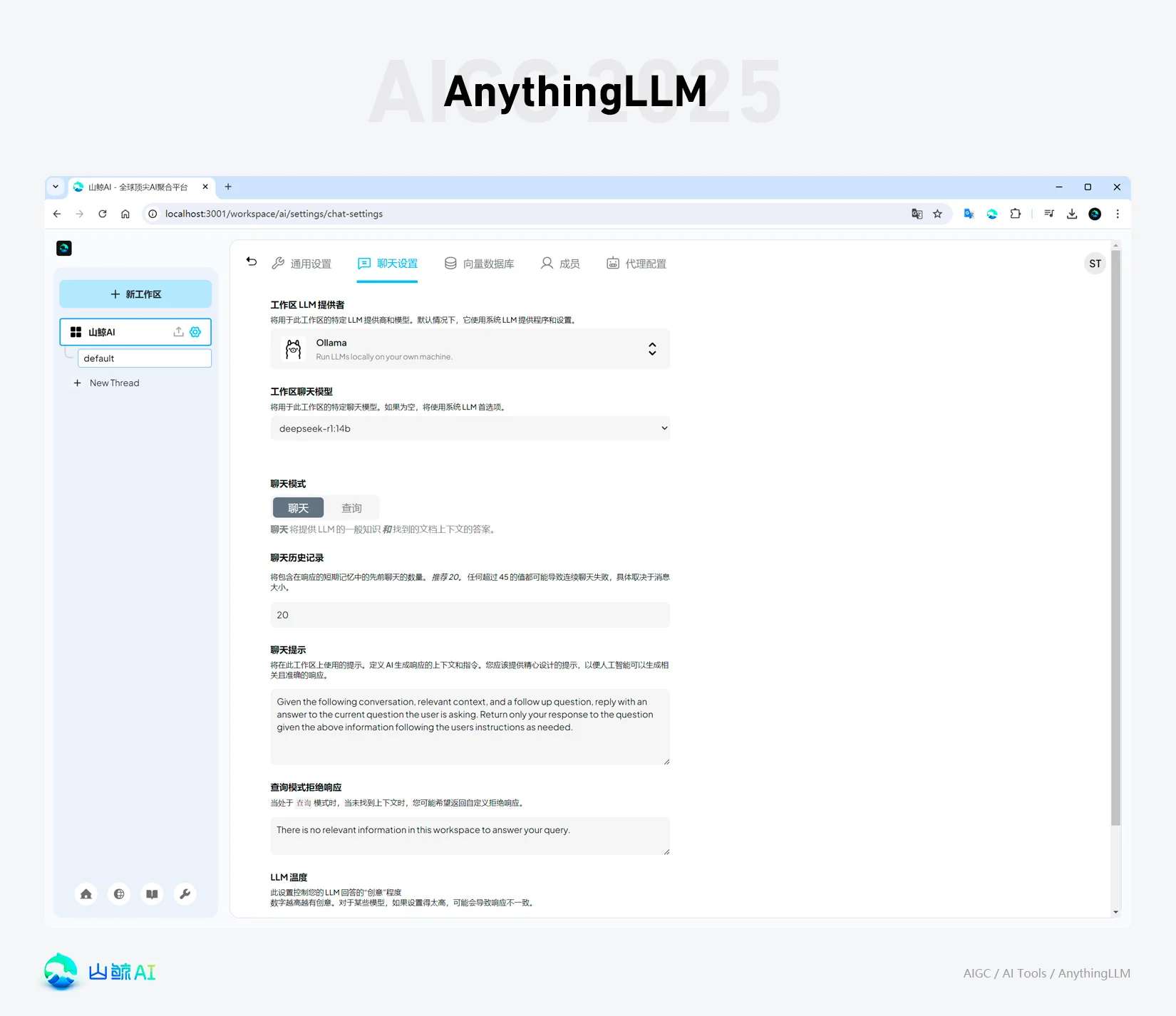Switch to the 向量数据库 tab

pos(479,264)
